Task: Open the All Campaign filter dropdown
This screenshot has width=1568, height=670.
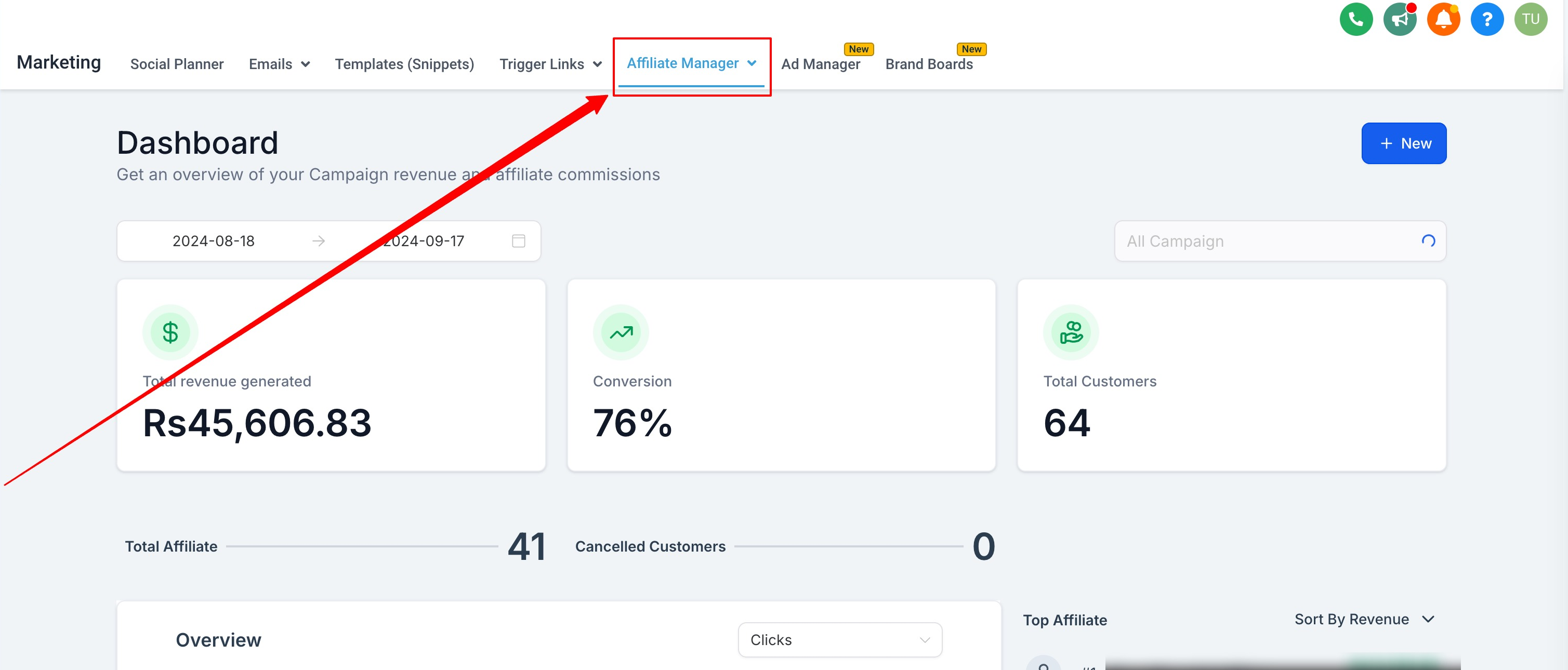Action: [1280, 241]
